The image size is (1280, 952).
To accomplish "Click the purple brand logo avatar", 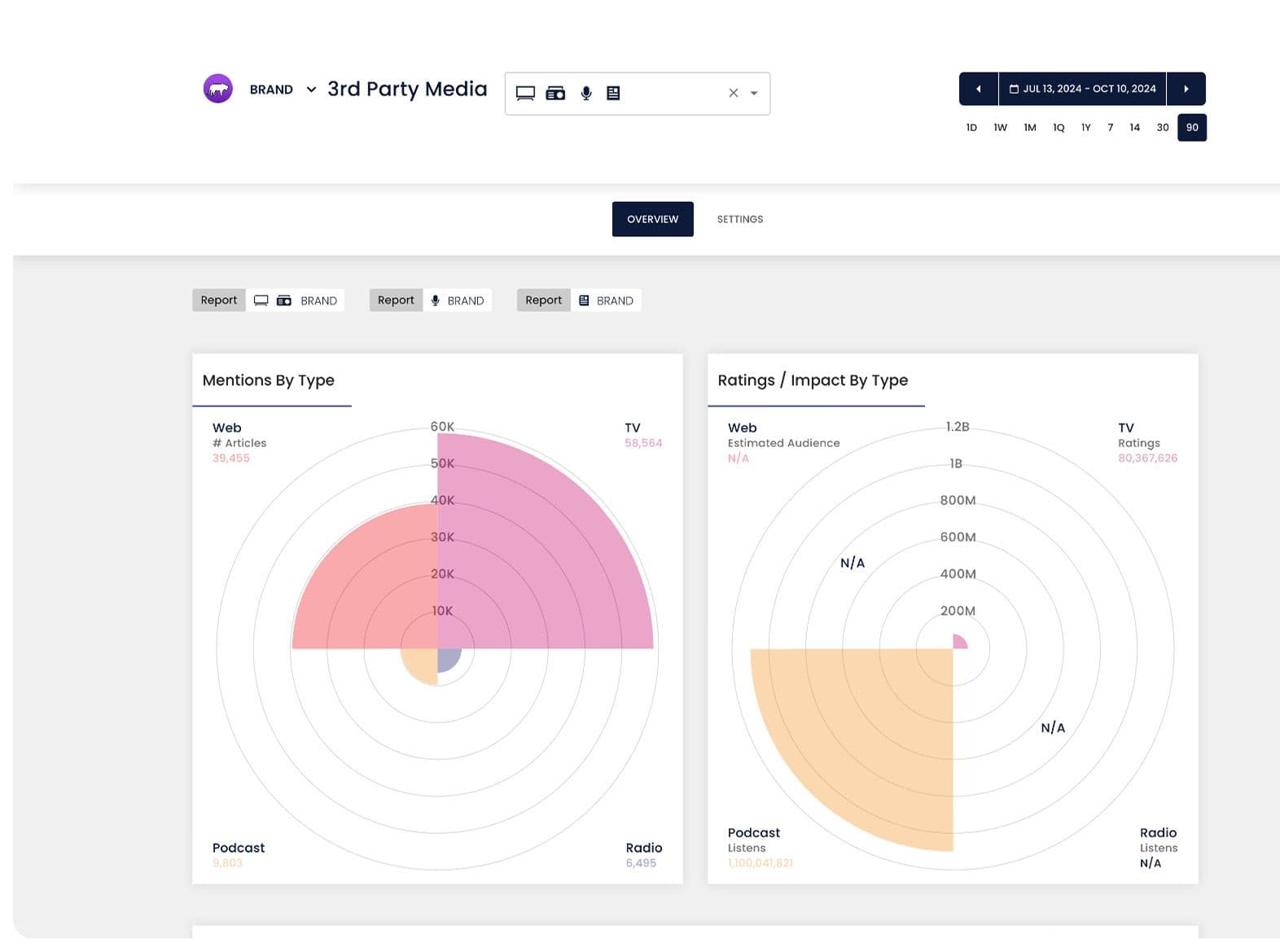I will click(x=217, y=89).
